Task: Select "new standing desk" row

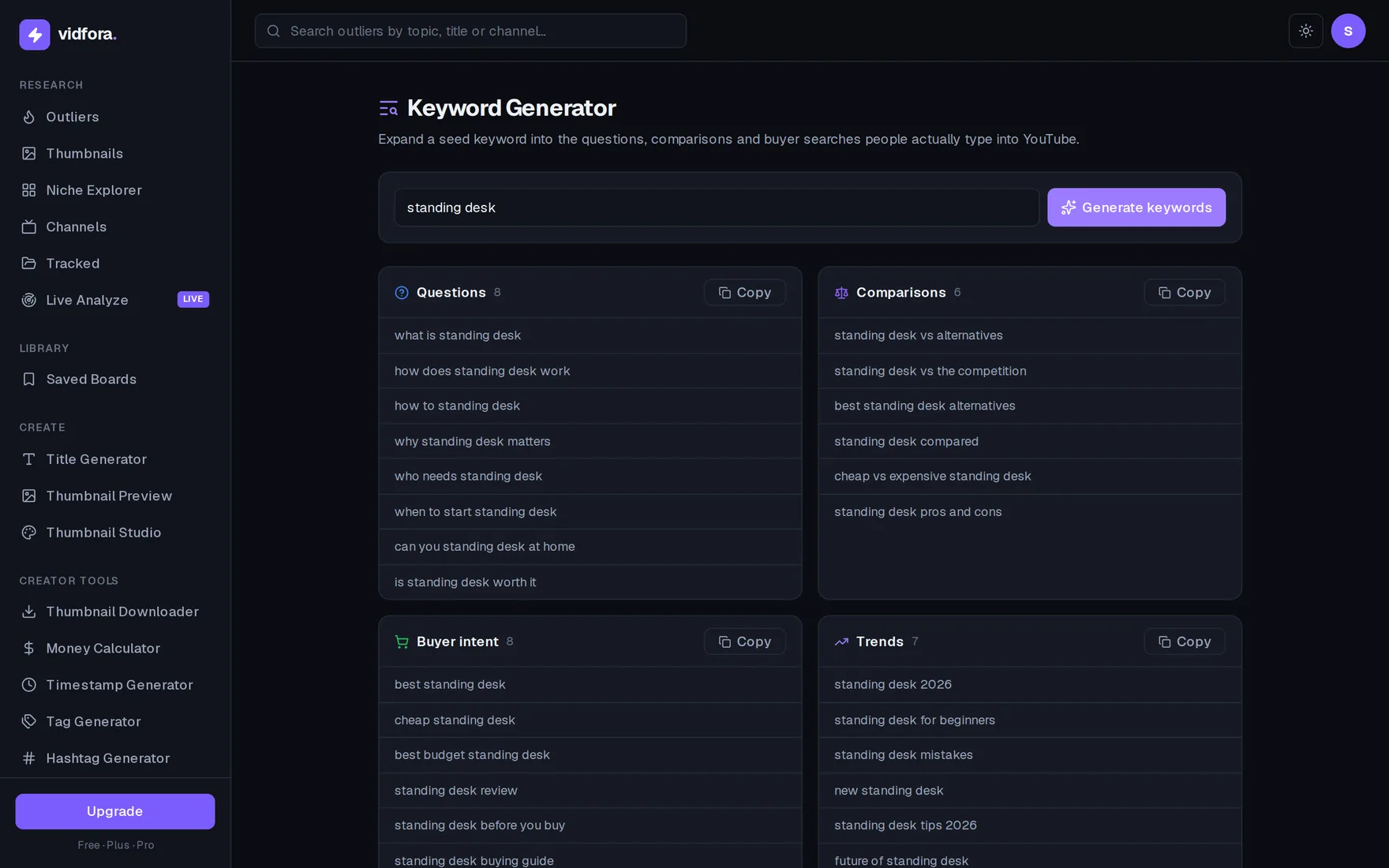Action: [1030, 791]
